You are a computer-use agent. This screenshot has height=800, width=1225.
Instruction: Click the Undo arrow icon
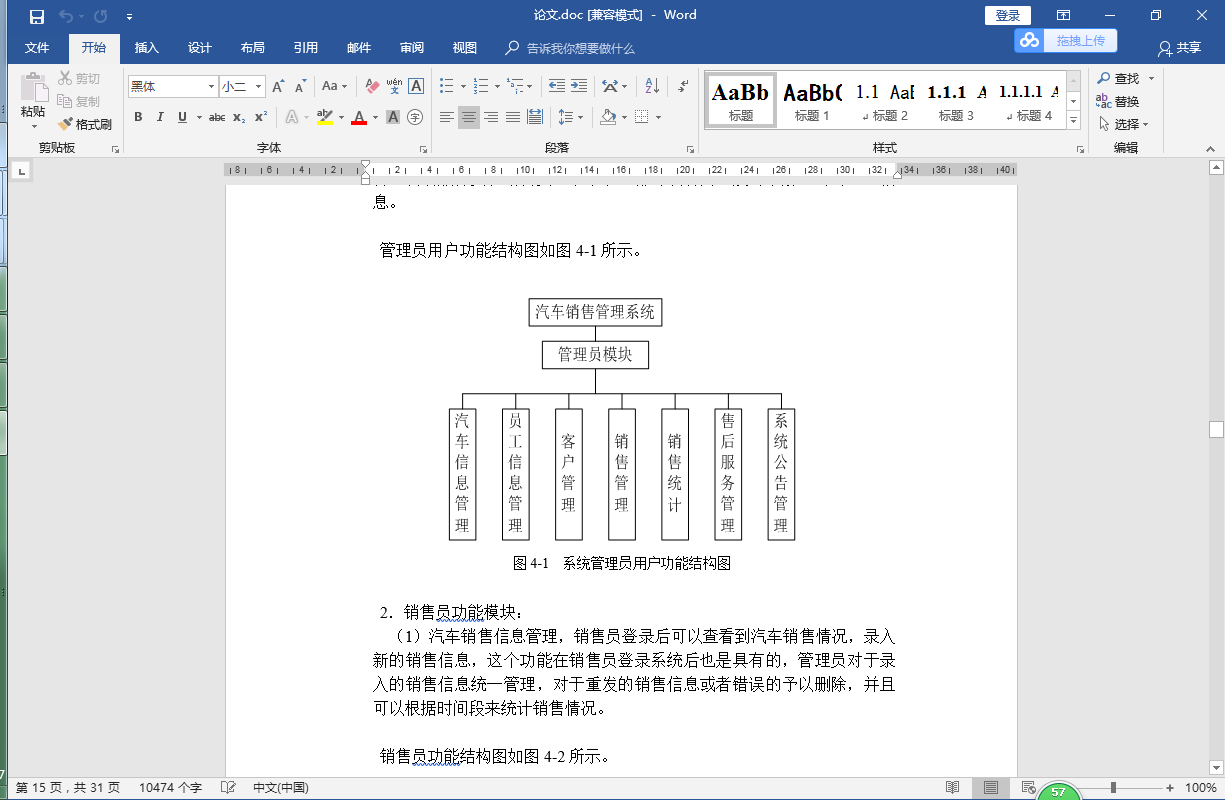point(66,16)
